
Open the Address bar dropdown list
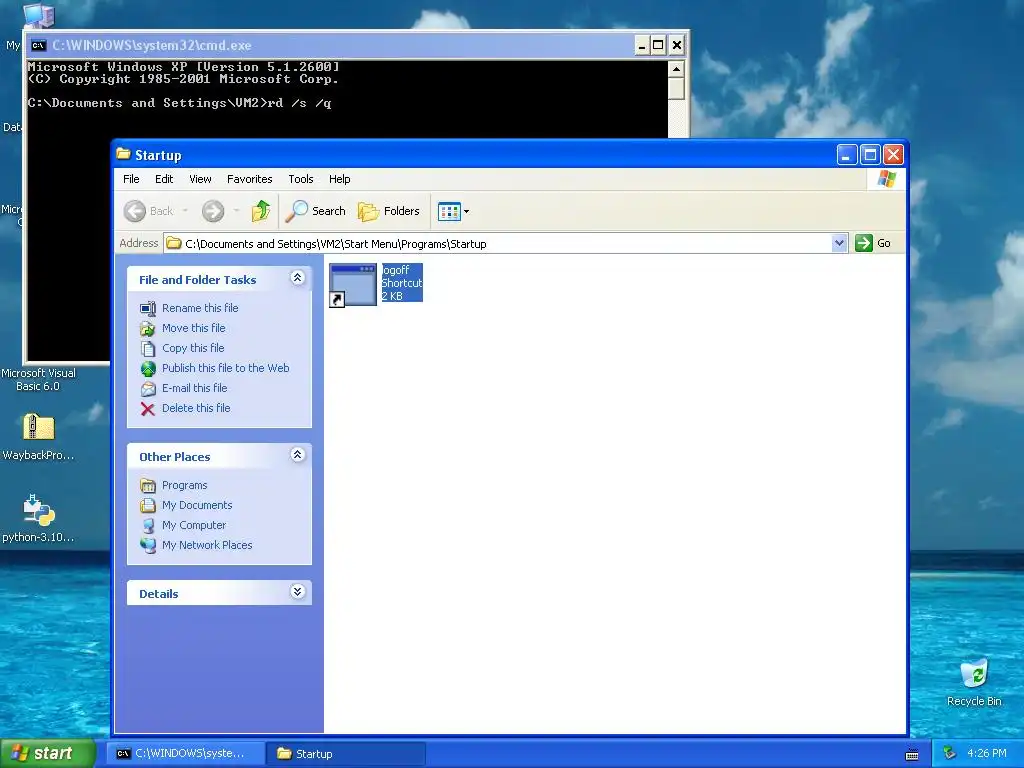(x=839, y=244)
